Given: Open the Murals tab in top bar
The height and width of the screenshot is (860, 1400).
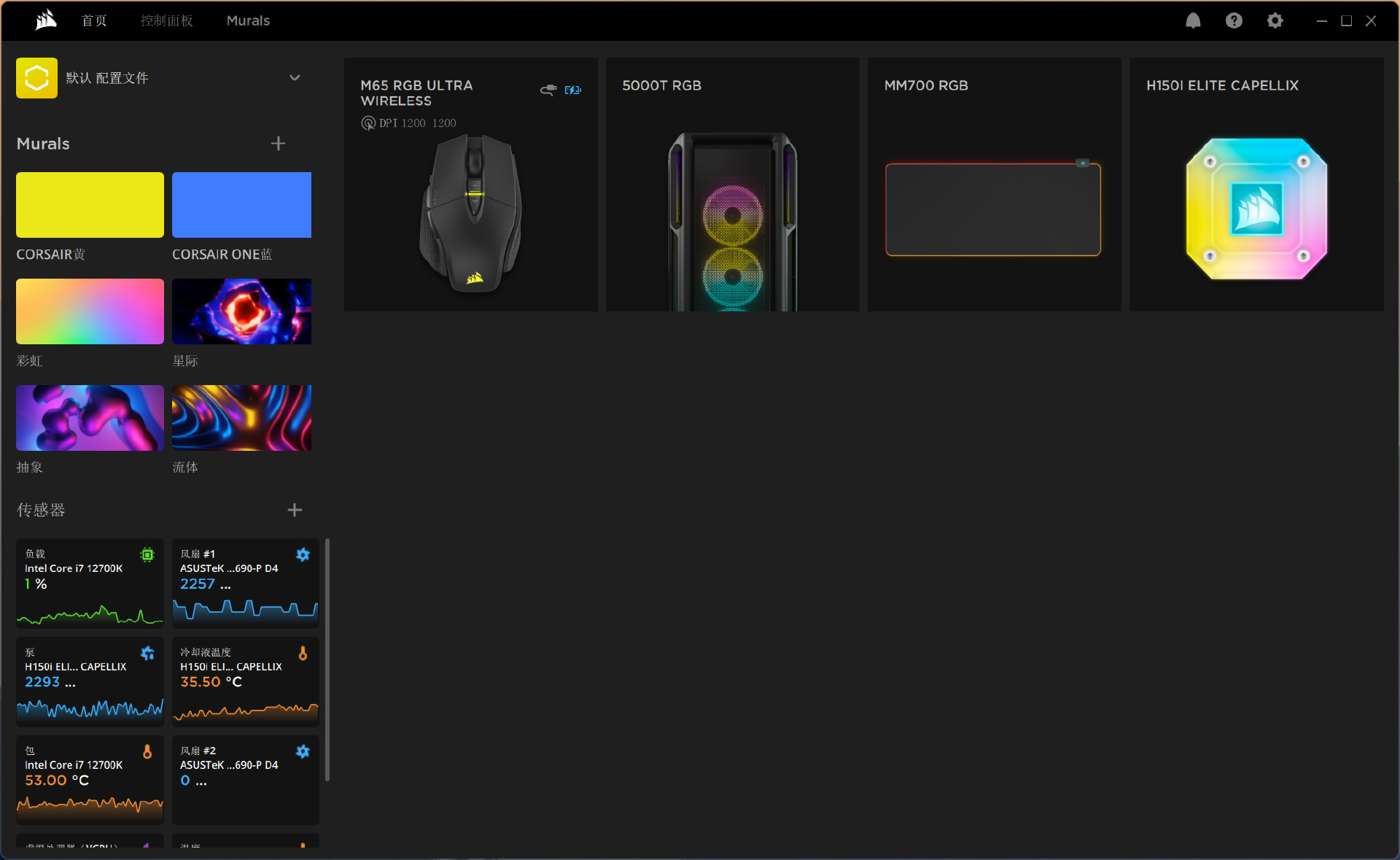Looking at the screenshot, I should pyautogui.click(x=248, y=20).
